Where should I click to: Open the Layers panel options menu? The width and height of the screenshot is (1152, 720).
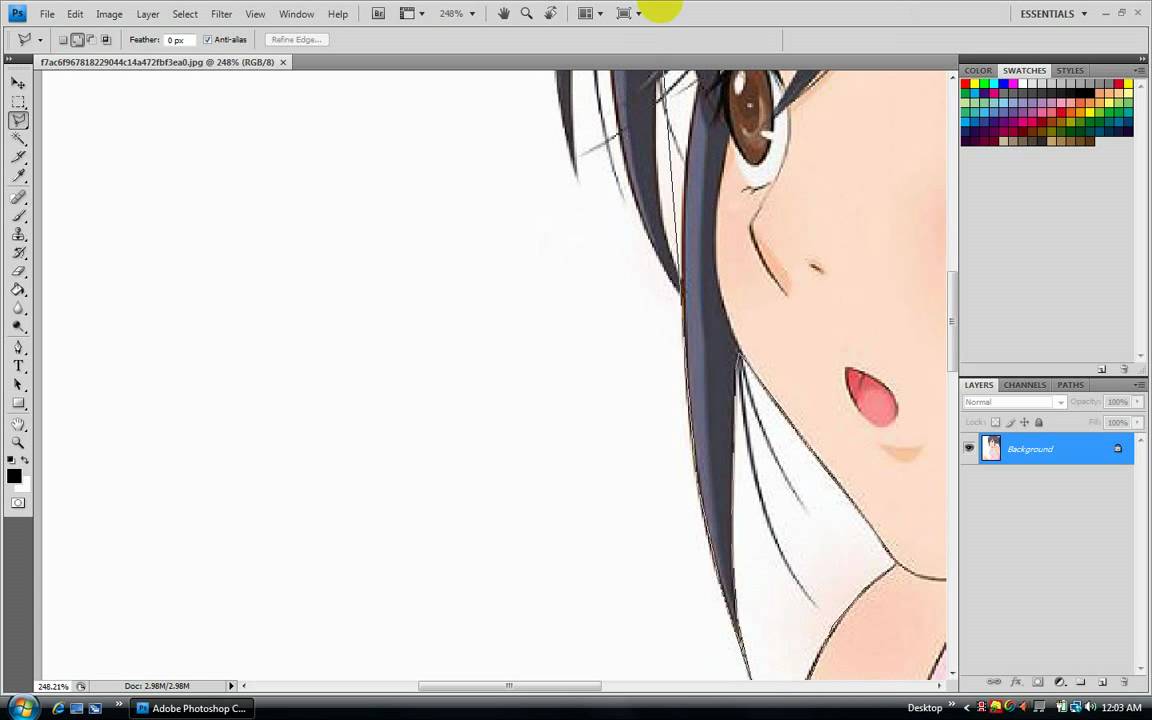point(1139,385)
